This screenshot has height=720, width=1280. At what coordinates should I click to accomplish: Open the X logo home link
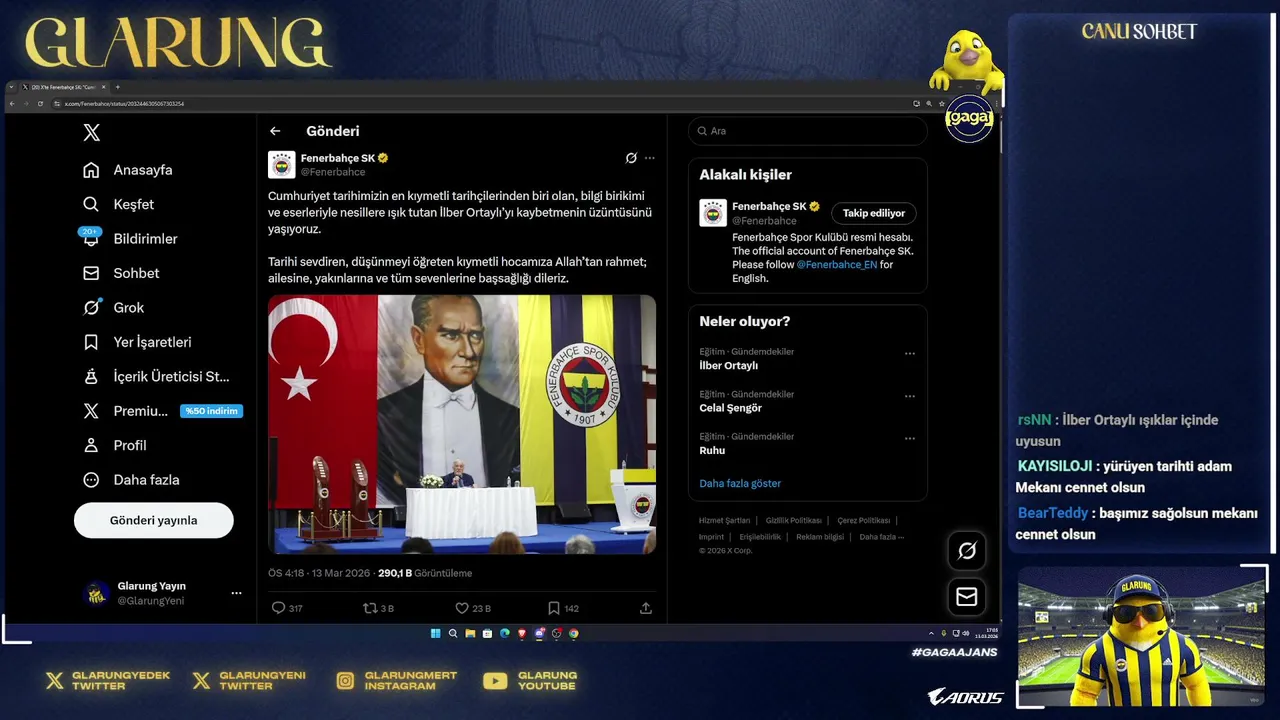coord(91,133)
